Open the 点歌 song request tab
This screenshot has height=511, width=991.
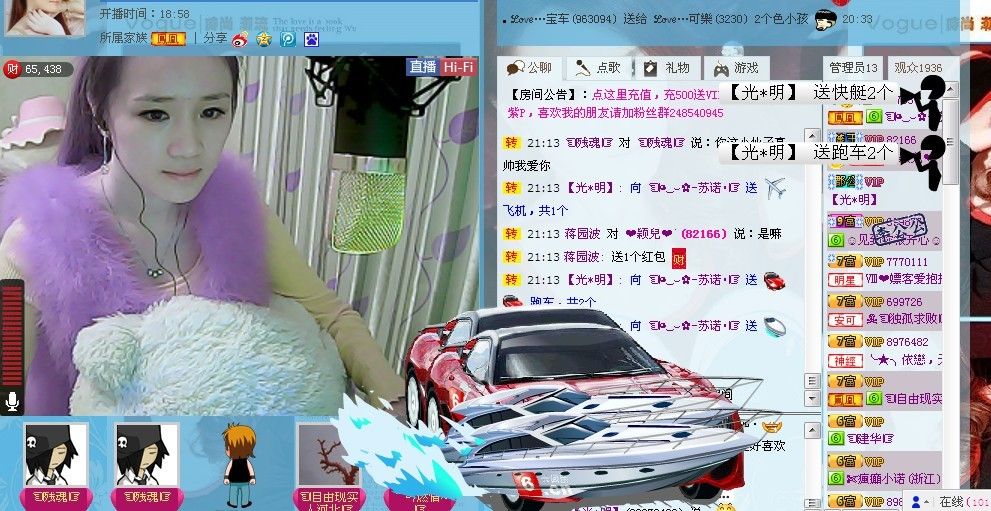pos(598,68)
